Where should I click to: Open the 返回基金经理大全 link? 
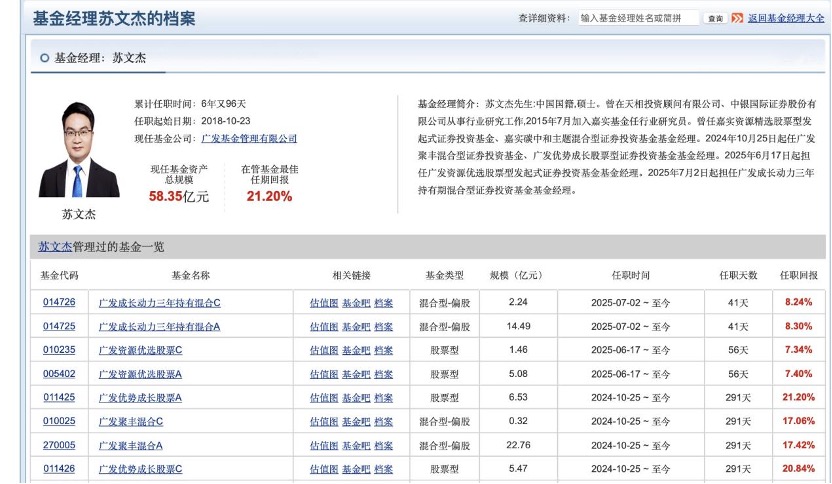(x=785, y=18)
